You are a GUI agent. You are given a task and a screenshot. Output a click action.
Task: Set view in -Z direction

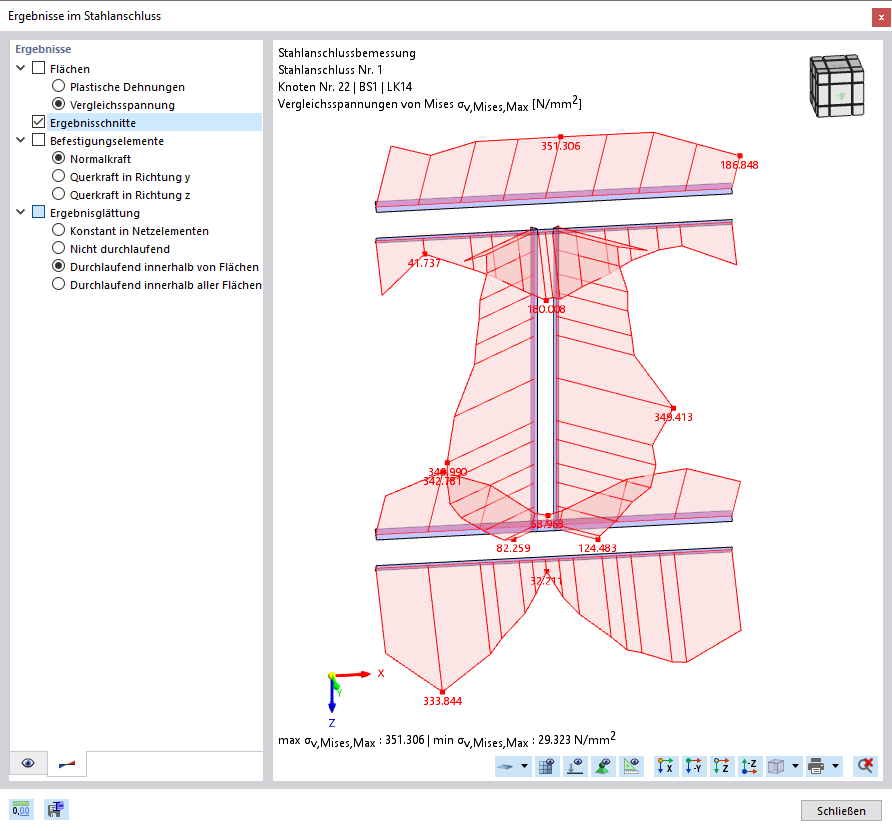[x=749, y=766]
